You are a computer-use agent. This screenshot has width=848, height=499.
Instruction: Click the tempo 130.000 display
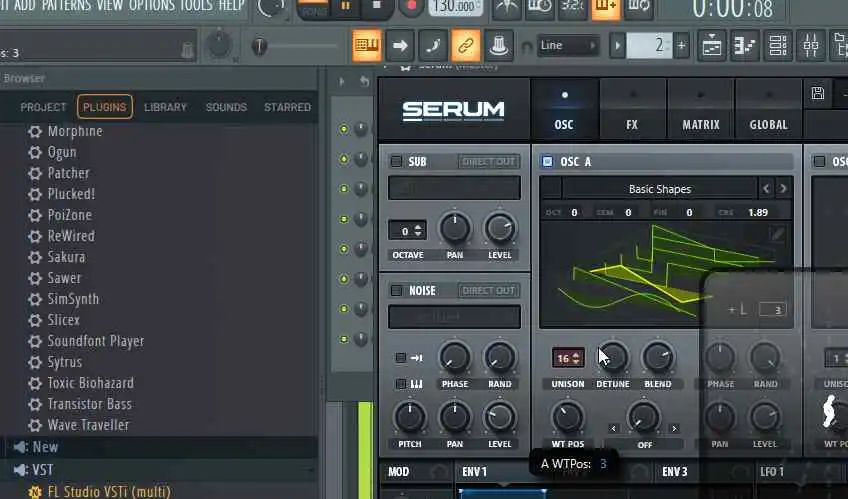tap(456, 6)
